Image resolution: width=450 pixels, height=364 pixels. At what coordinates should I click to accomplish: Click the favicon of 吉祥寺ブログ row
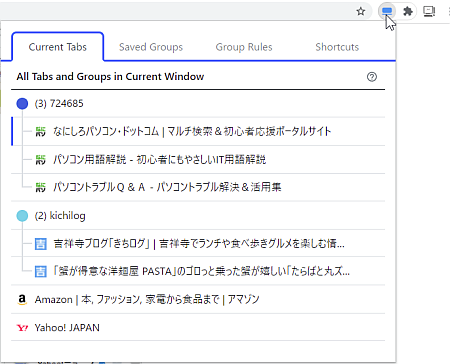(x=41, y=244)
